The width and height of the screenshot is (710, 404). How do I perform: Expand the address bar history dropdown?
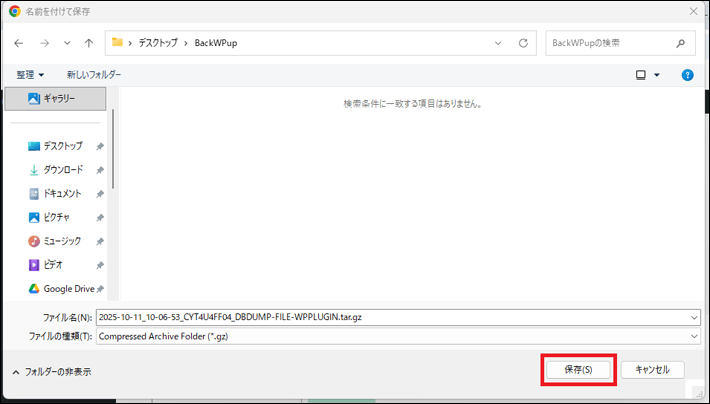pyautogui.click(x=499, y=43)
